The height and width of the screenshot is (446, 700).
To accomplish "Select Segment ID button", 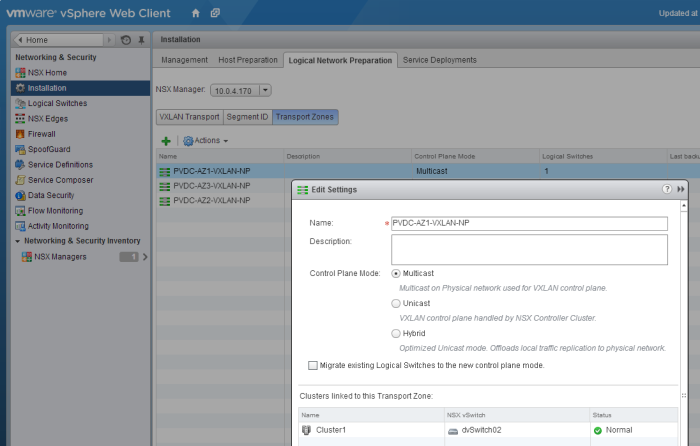I will (x=247, y=117).
